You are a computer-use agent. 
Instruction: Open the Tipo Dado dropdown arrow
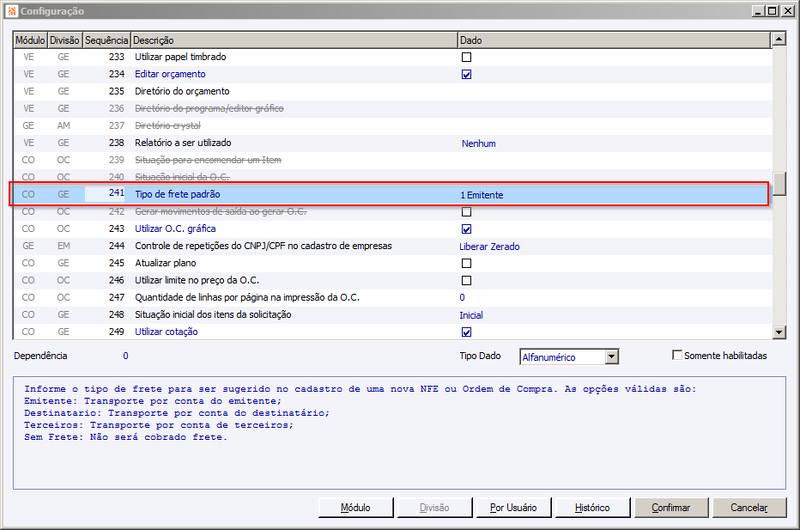point(612,357)
